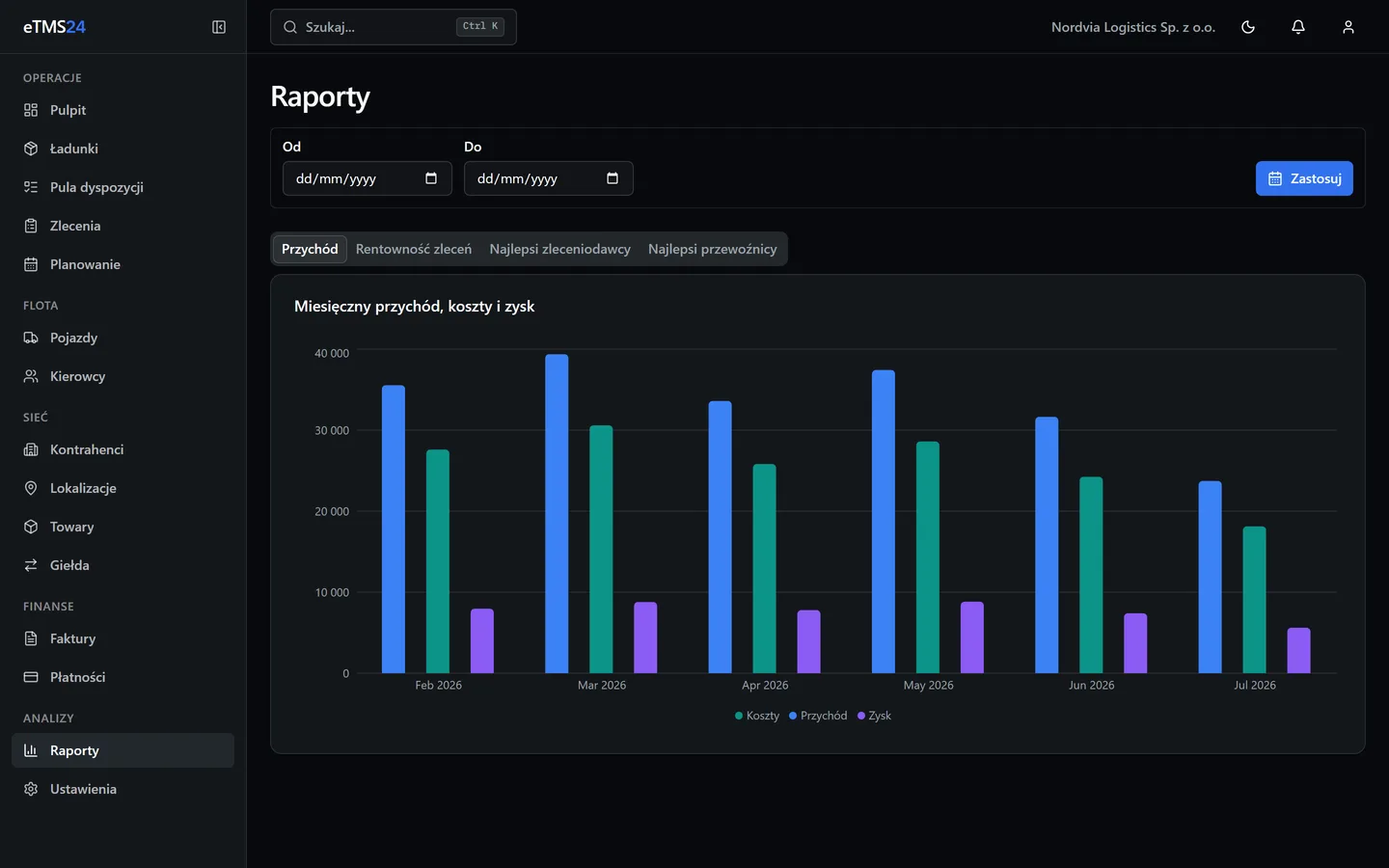Switch to Najlepsi przewoźnicy tab
The image size is (1389, 868).
click(712, 249)
